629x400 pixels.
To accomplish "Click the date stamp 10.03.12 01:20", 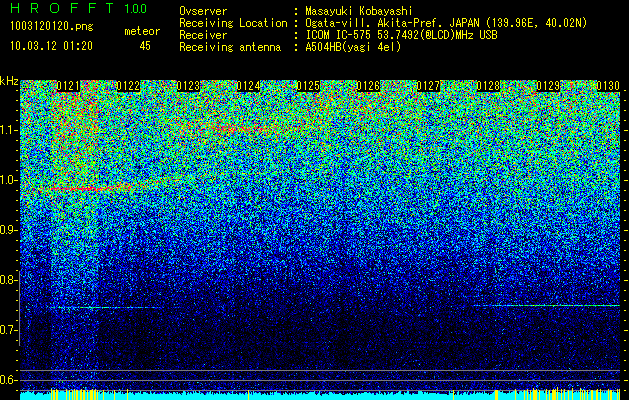I will (51, 46).
